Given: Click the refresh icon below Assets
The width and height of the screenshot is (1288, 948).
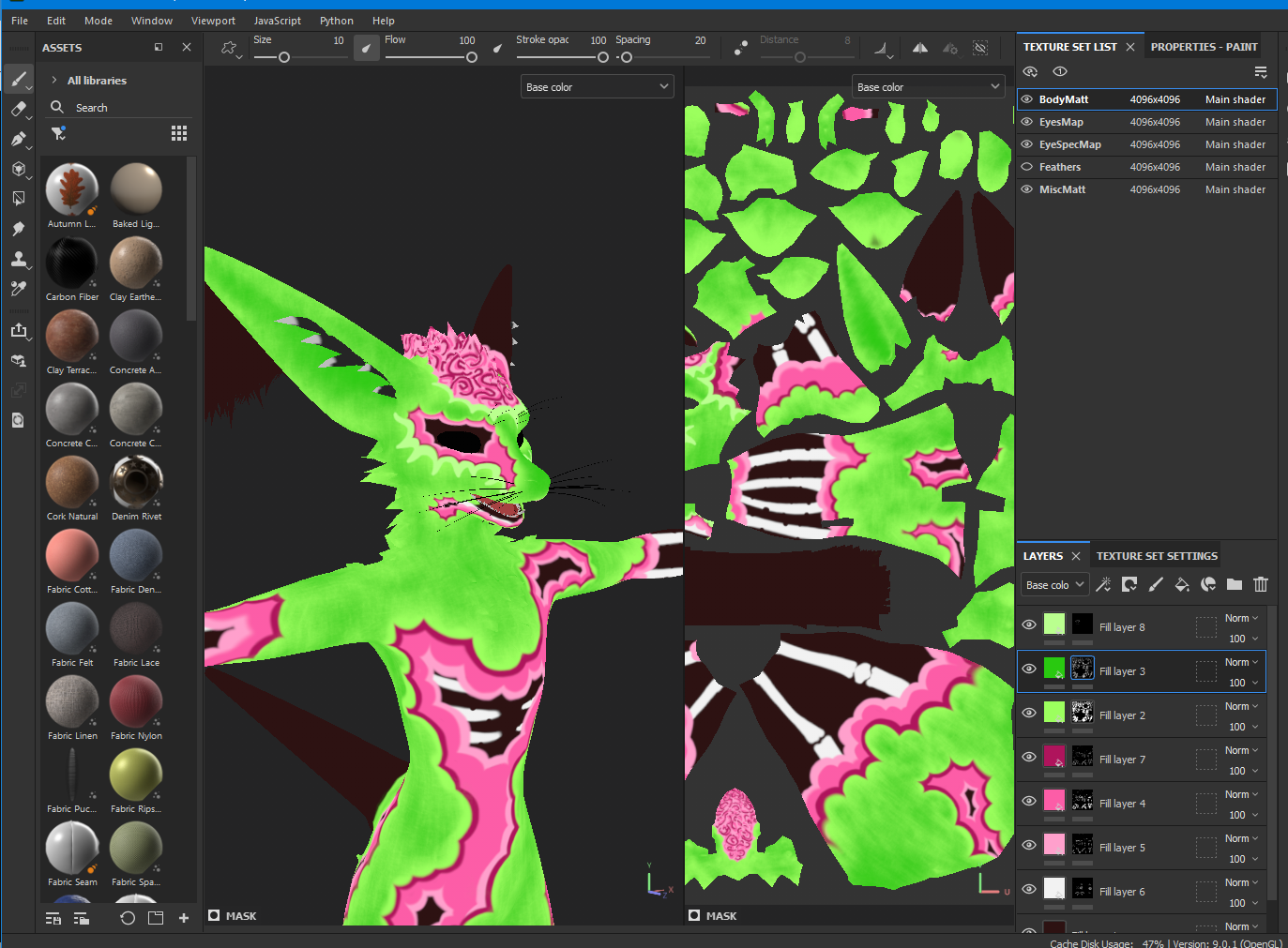Looking at the screenshot, I should tap(128, 918).
